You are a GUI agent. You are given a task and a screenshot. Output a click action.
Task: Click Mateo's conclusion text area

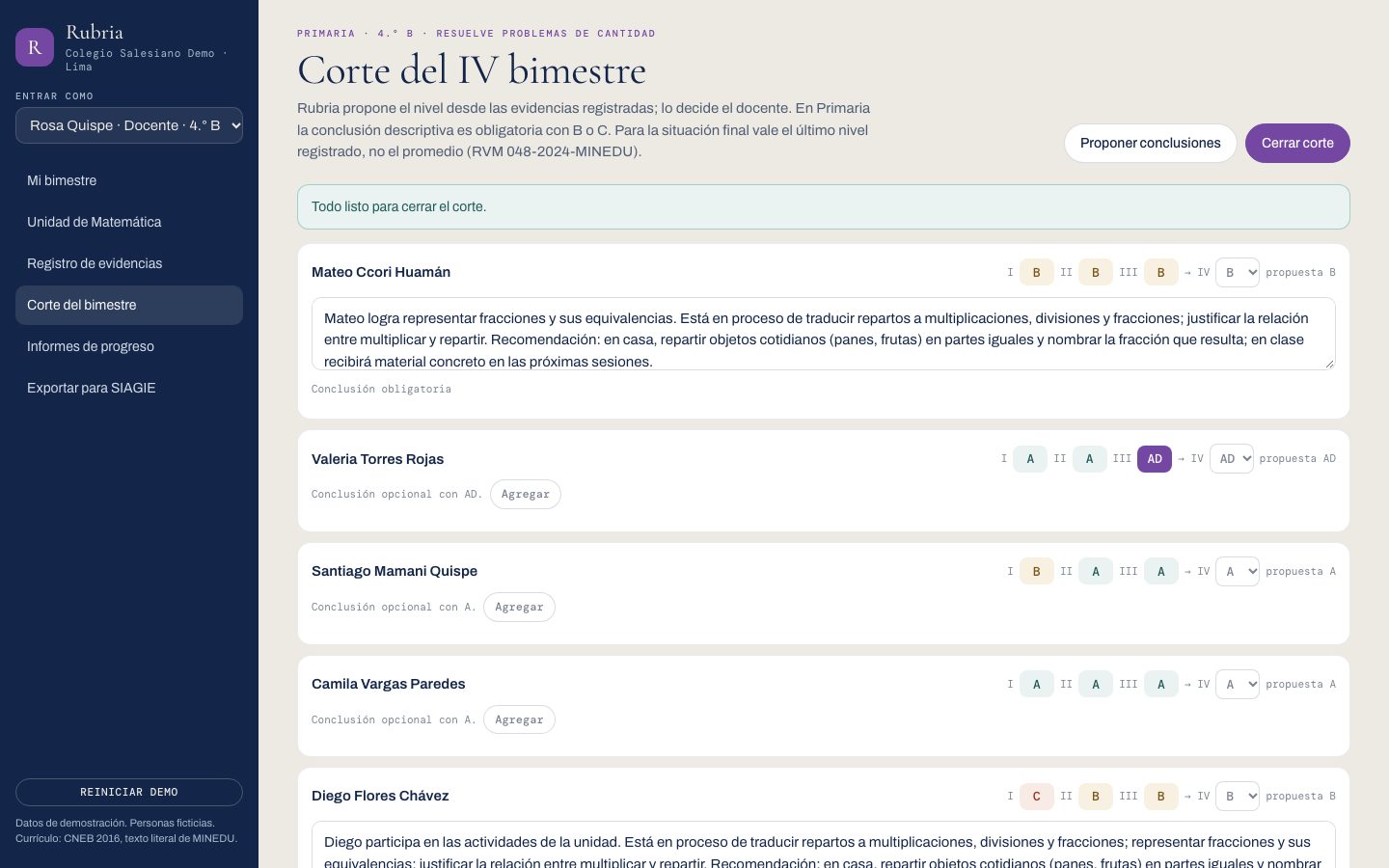tap(824, 334)
